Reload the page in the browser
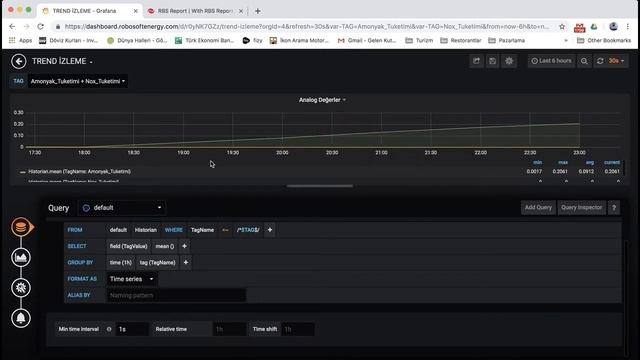Image resolution: width=640 pixels, height=360 pixels. pos(40,26)
